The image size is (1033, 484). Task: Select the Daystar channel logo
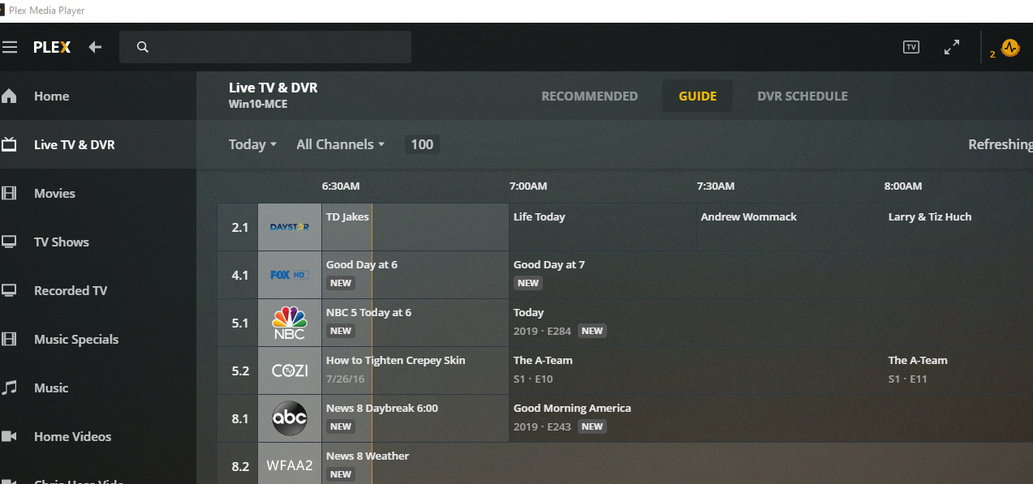[289, 227]
